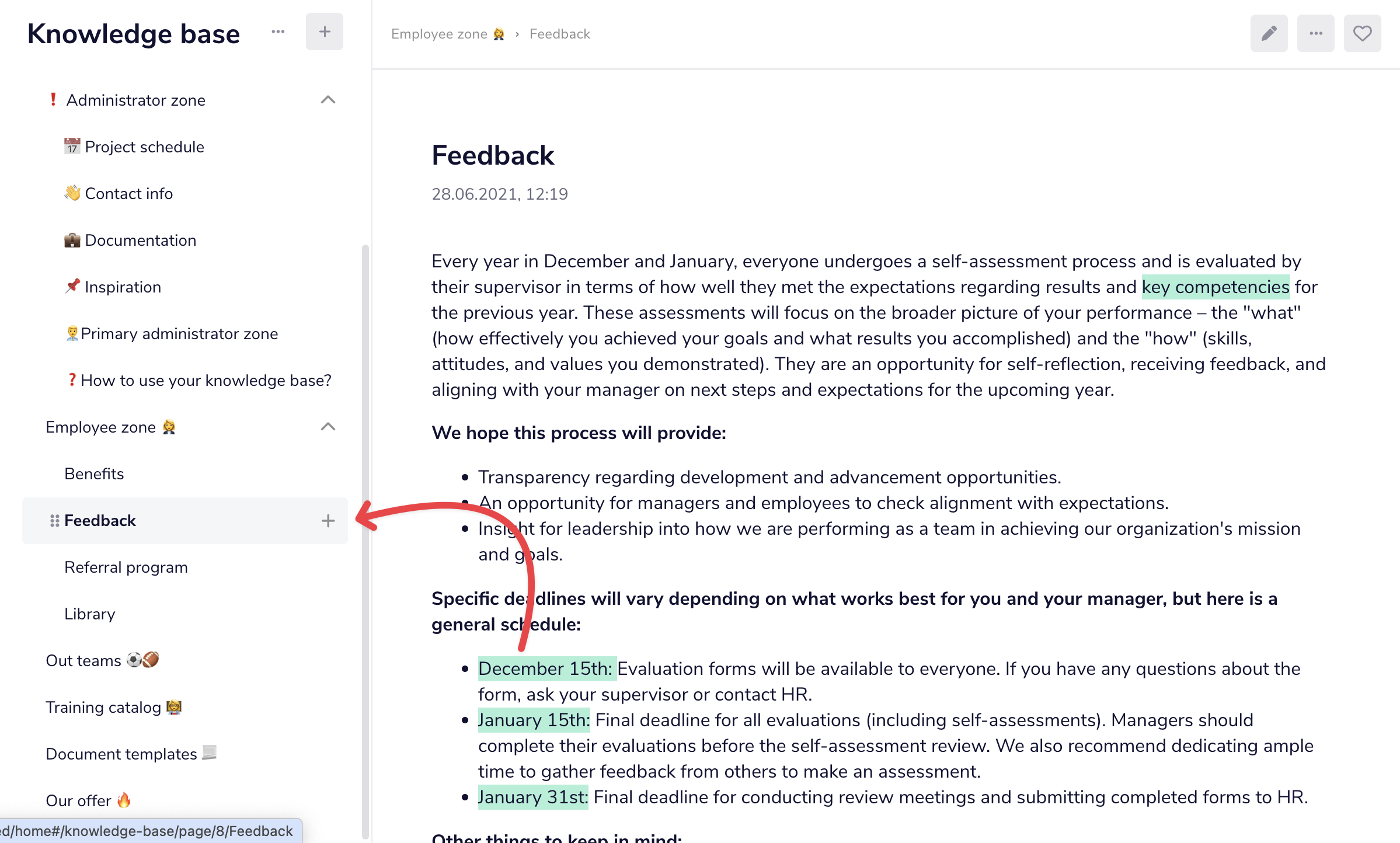The image size is (1400, 843).
Task: Click the pencil edit icon
Action: click(1269, 33)
